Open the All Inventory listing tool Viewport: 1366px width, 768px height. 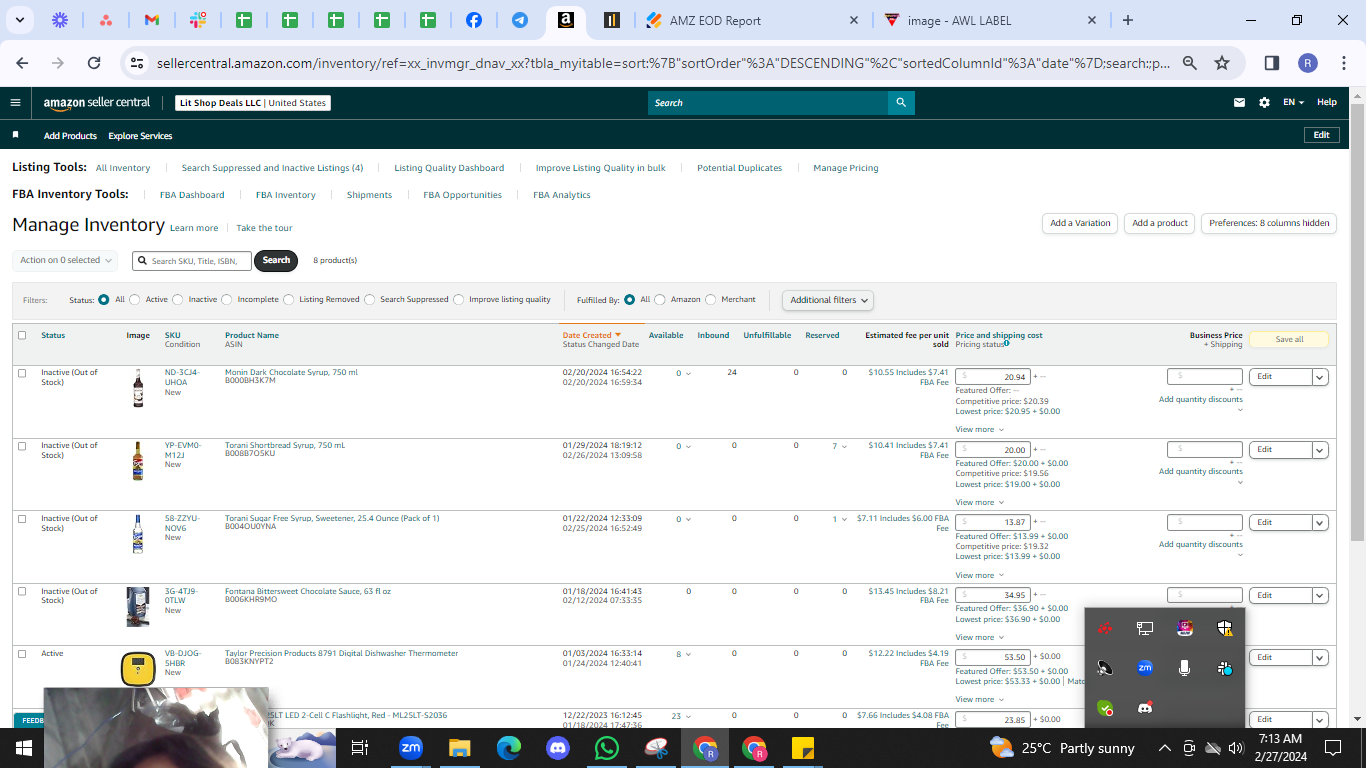tap(123, 168)
